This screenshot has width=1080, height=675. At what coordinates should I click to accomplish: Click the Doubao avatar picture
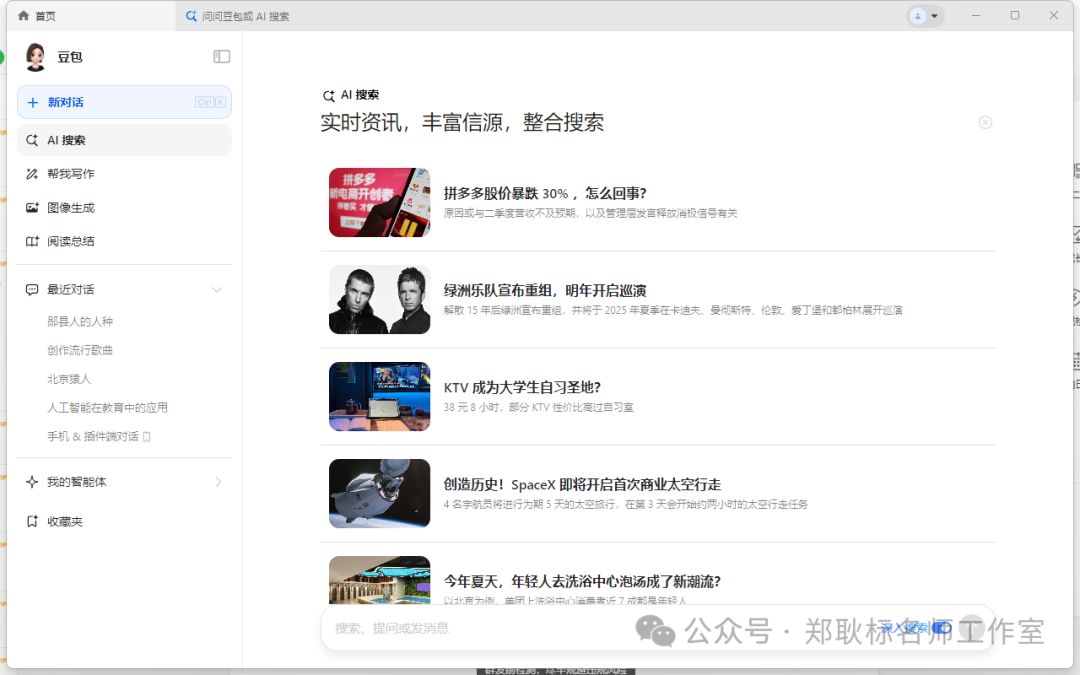35,56
